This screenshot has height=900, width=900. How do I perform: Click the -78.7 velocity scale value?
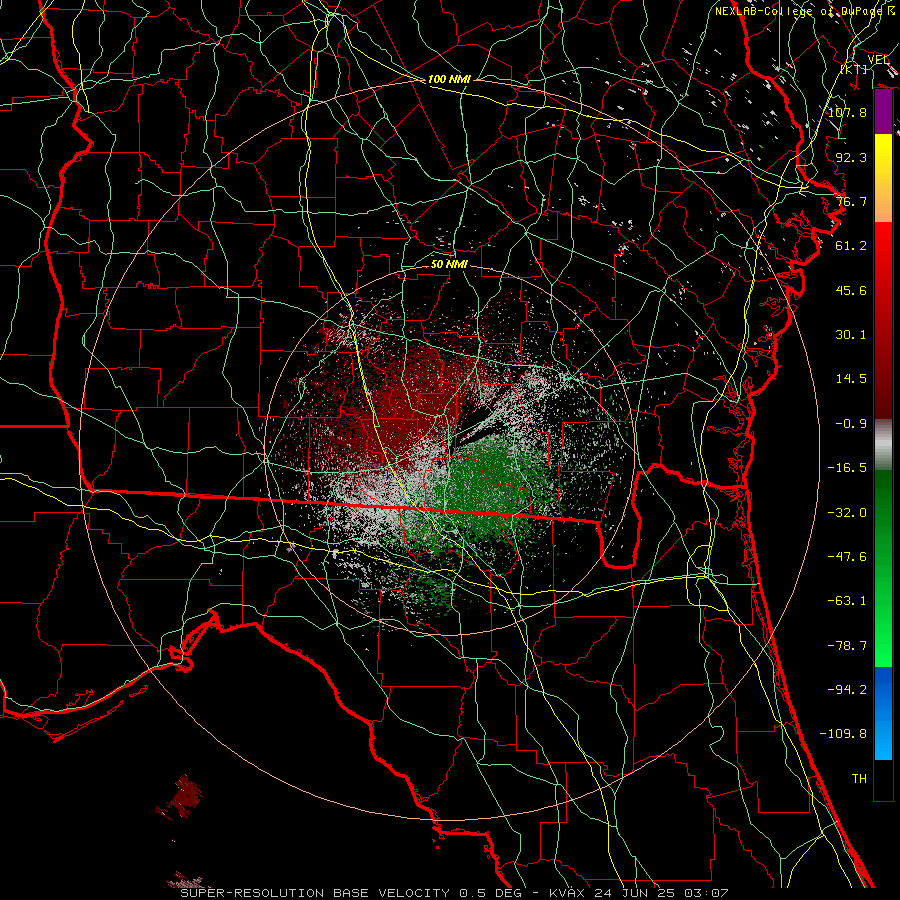click(847, 646)
